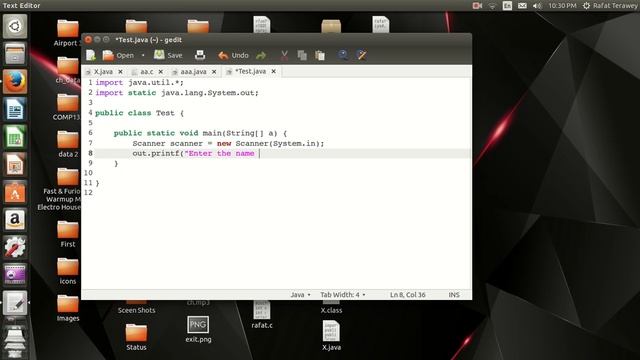Launch LibreOffice Impress from the launcher

pos(15,165)
